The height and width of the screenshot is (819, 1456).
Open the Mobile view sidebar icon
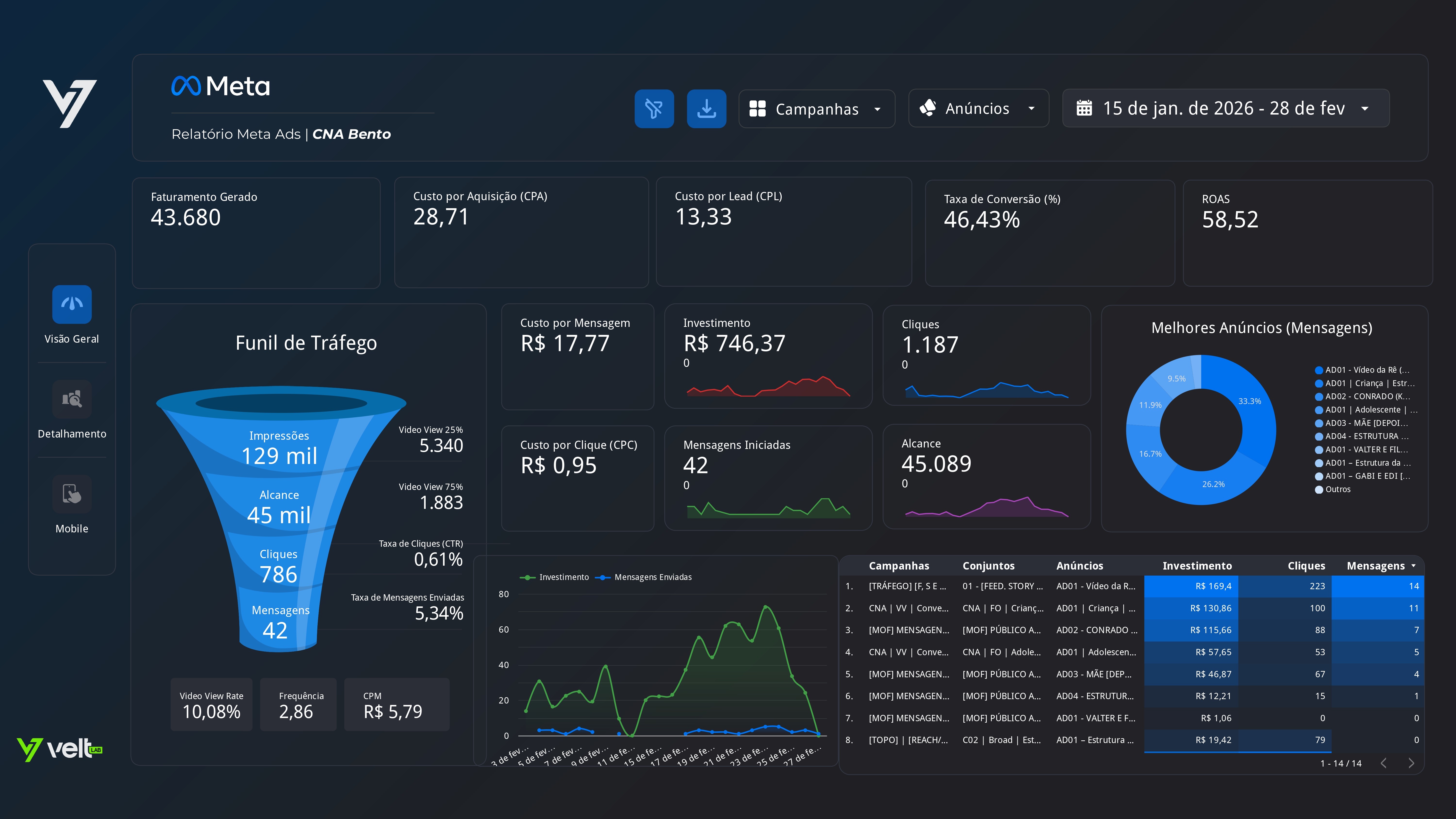click(x=72, y=494)
